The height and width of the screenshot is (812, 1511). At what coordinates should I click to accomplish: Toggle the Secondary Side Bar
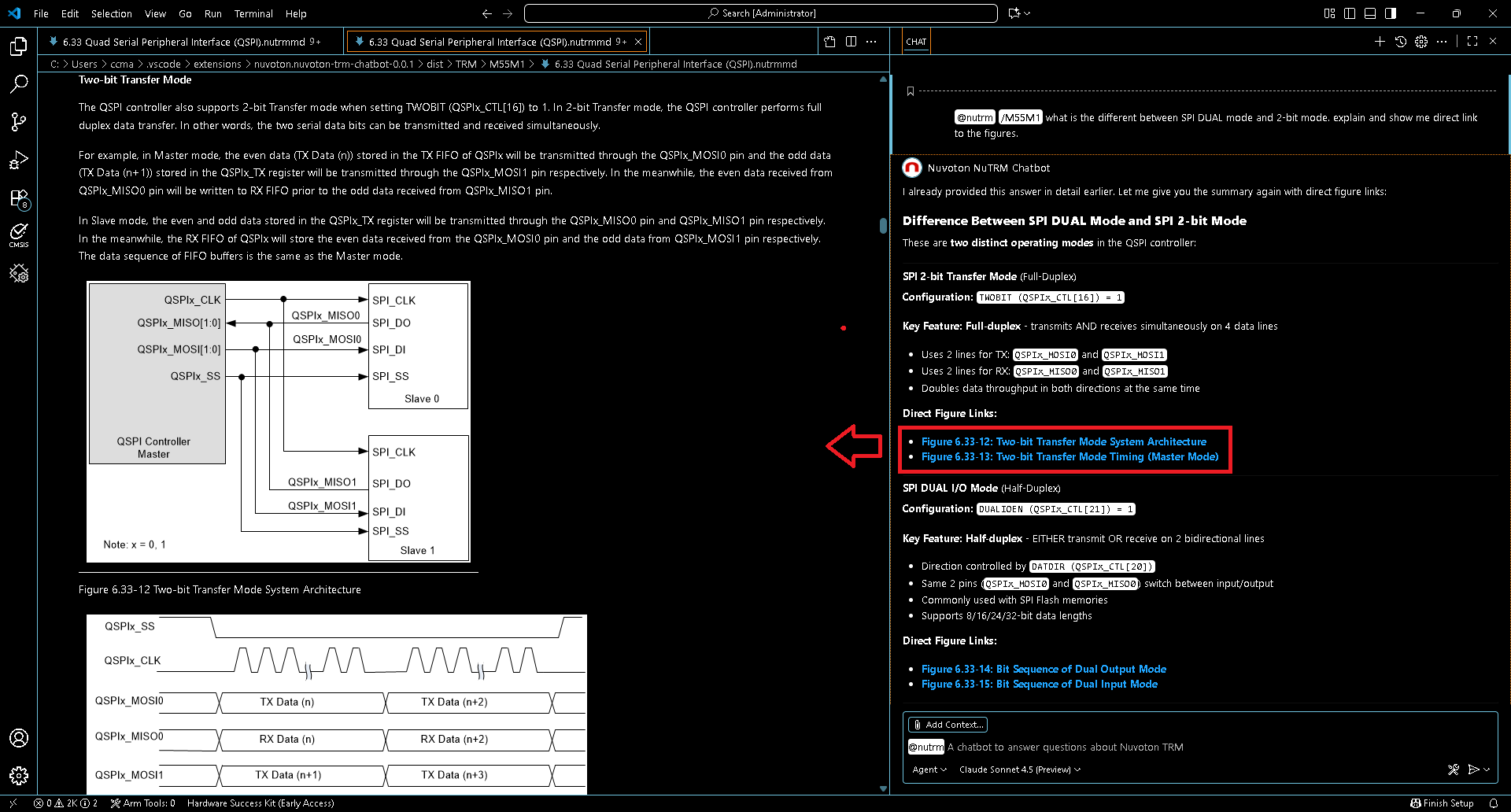1391,13
